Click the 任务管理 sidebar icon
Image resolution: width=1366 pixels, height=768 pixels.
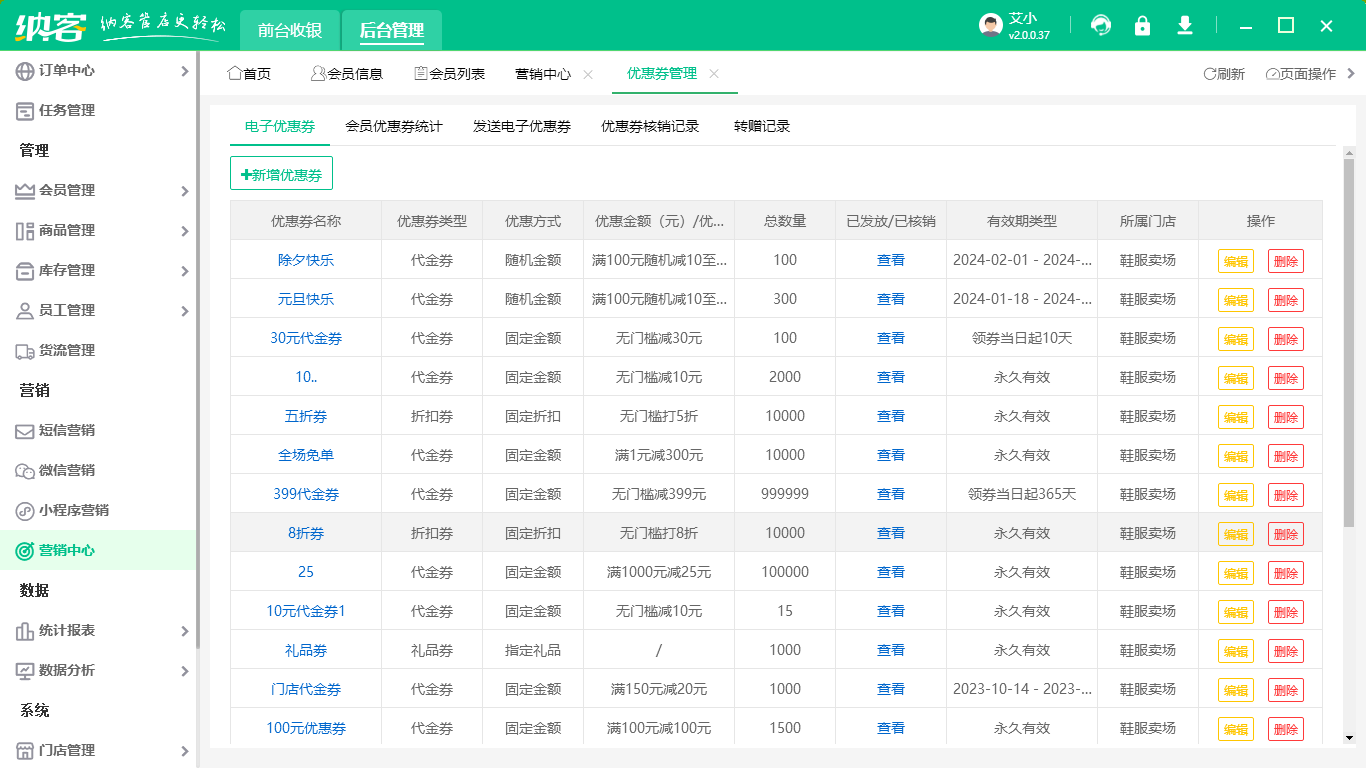22,110
